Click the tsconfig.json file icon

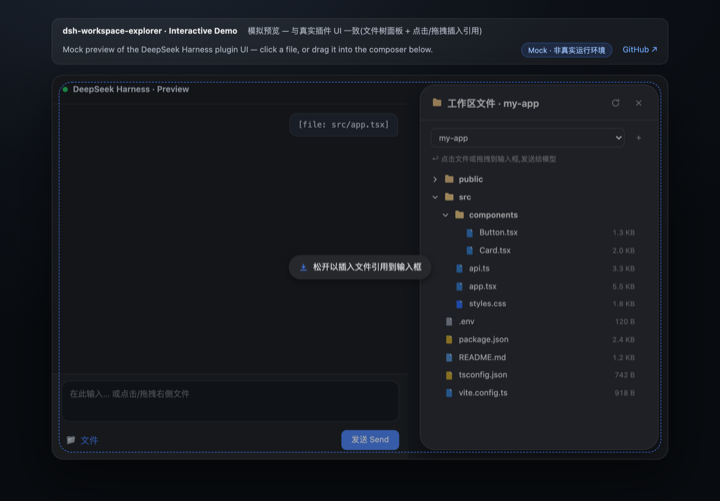pyautogui.click(x=449, y=375)
